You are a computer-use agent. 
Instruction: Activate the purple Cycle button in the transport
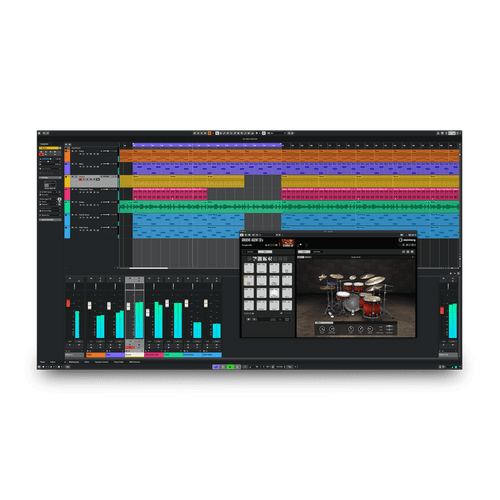pos(216,367)
